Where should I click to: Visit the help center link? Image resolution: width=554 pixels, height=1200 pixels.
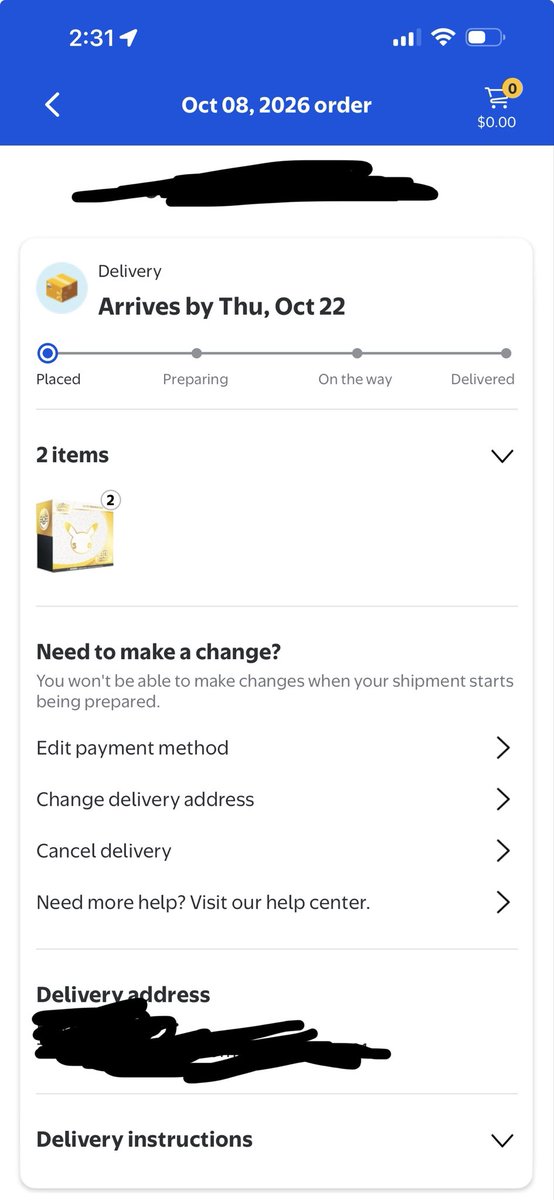(x=276, y=903)
